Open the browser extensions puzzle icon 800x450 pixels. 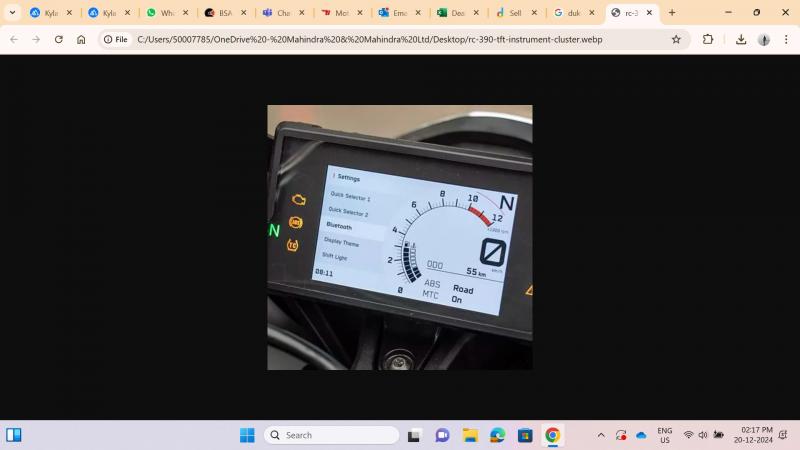point(708,39)
